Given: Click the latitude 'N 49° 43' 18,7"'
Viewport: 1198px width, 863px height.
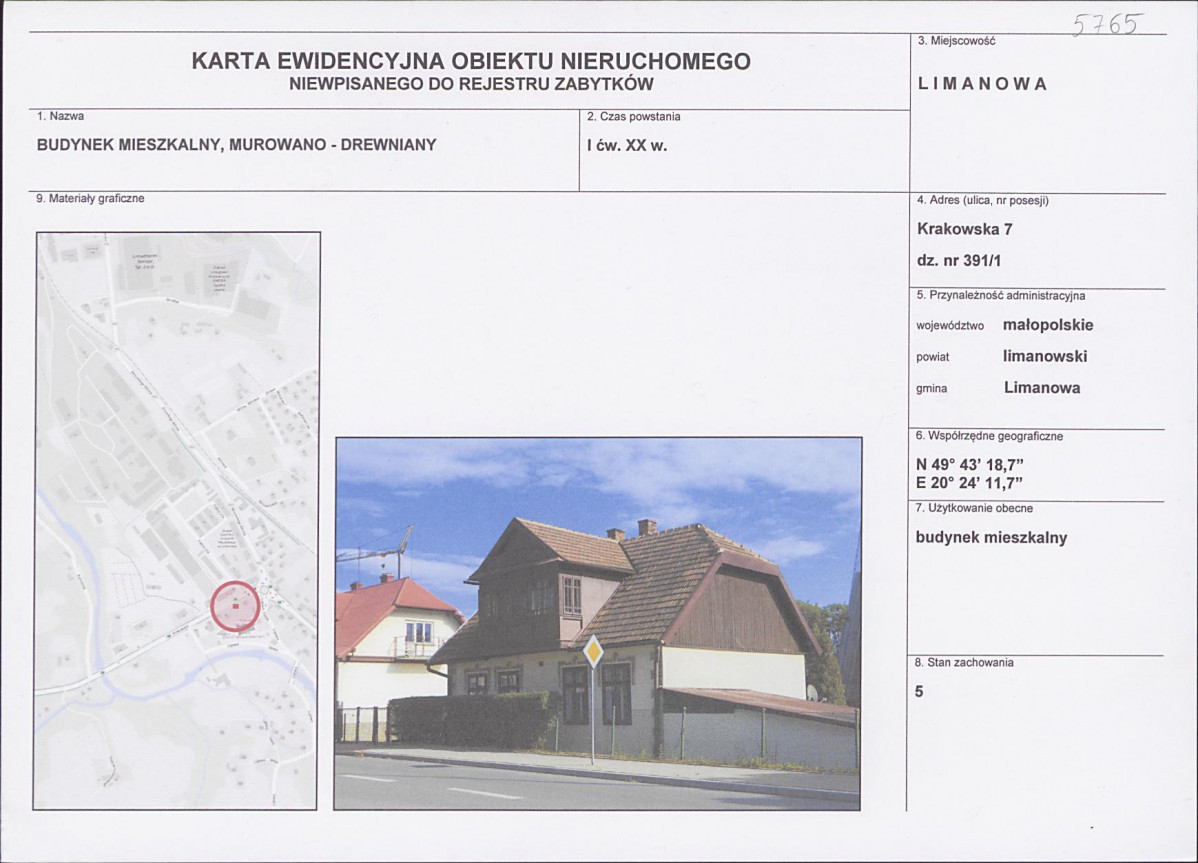Looking at the screenshot, I should 970,465.
